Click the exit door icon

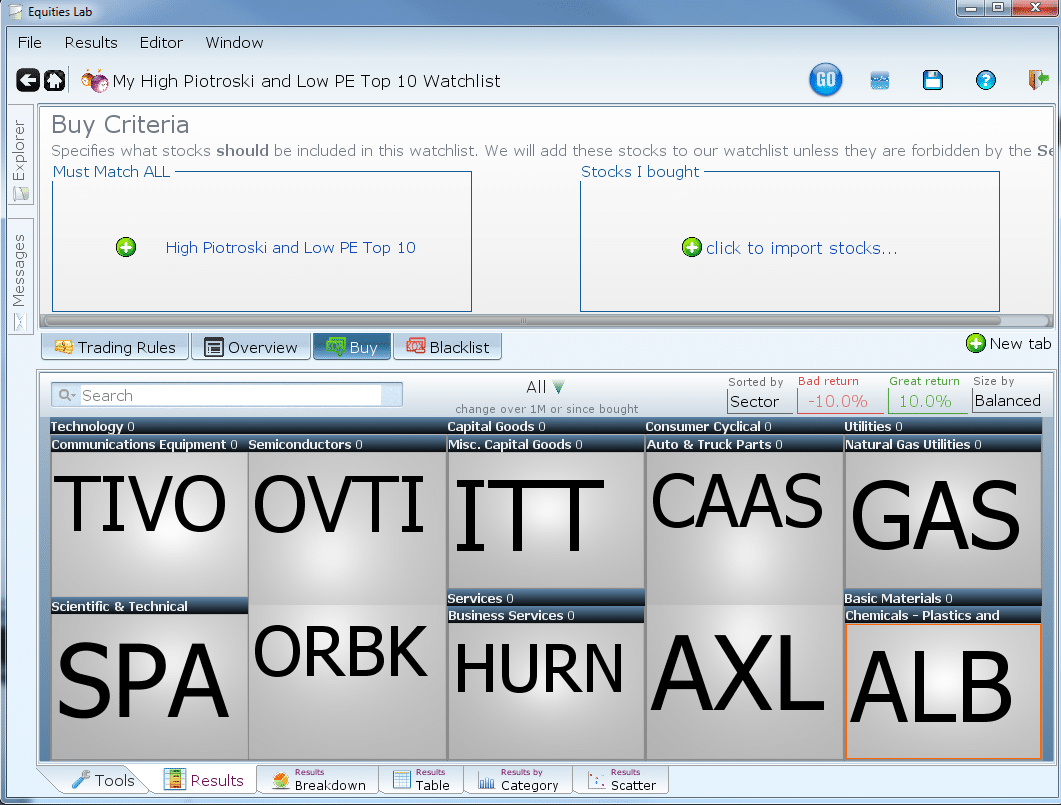click(1037, 81)
